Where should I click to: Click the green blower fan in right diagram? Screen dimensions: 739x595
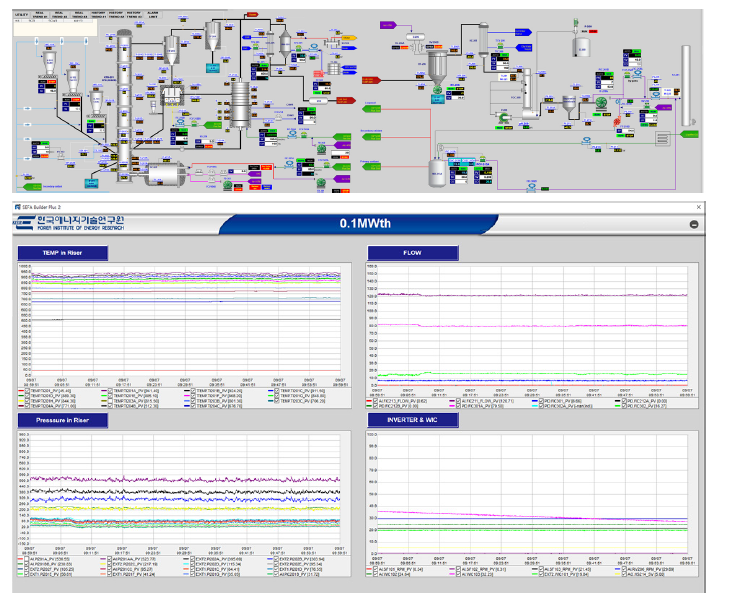coord(601,104)
